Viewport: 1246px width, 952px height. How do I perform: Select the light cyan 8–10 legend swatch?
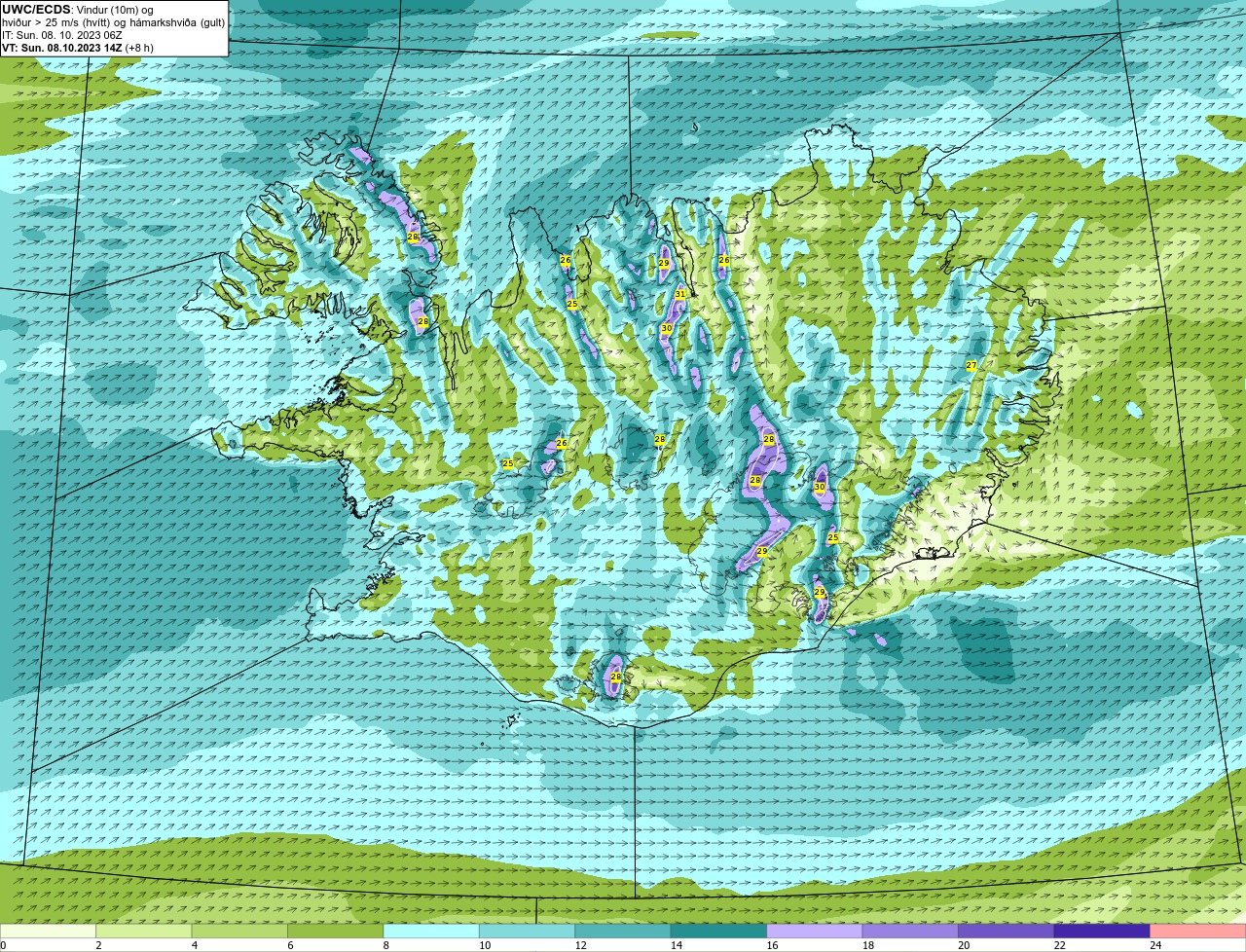[432, 931]
